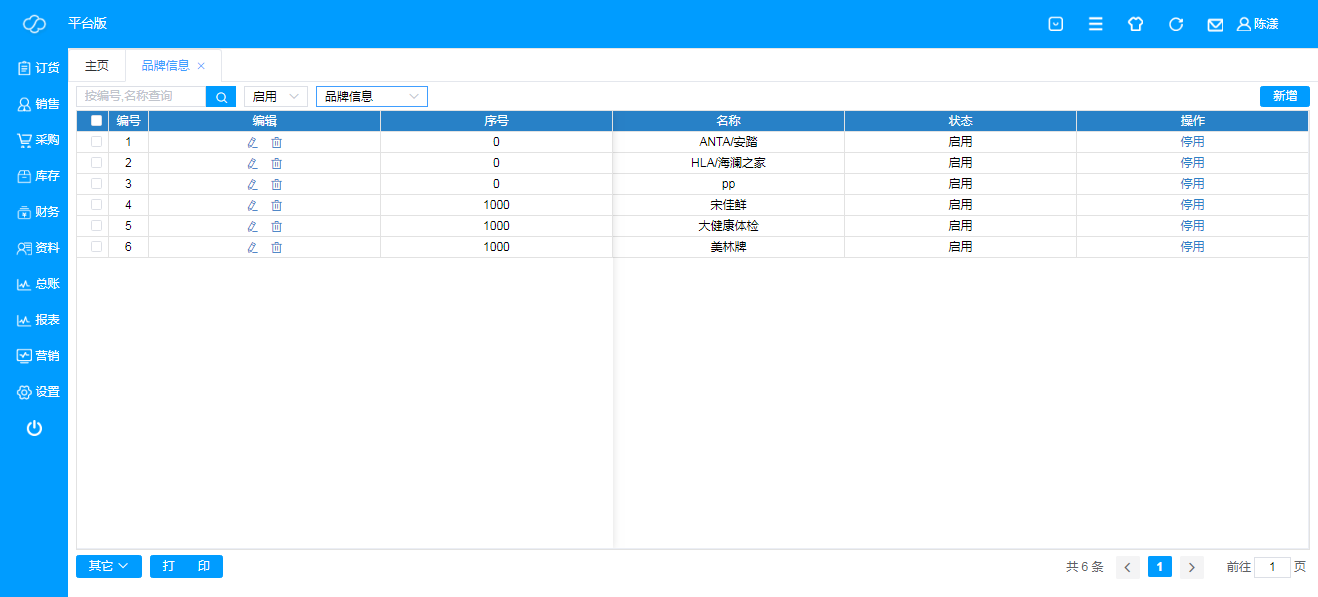Click the 新增 button
Screen dimensions: 1318x597
tap(1285, 96)
